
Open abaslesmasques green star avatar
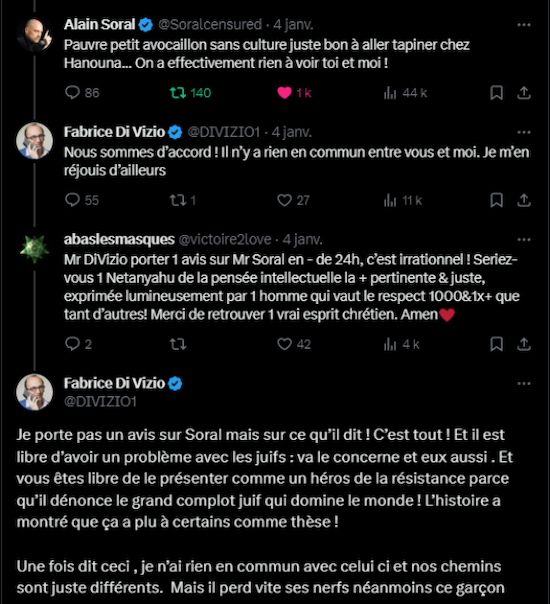[x=34, y=249]
